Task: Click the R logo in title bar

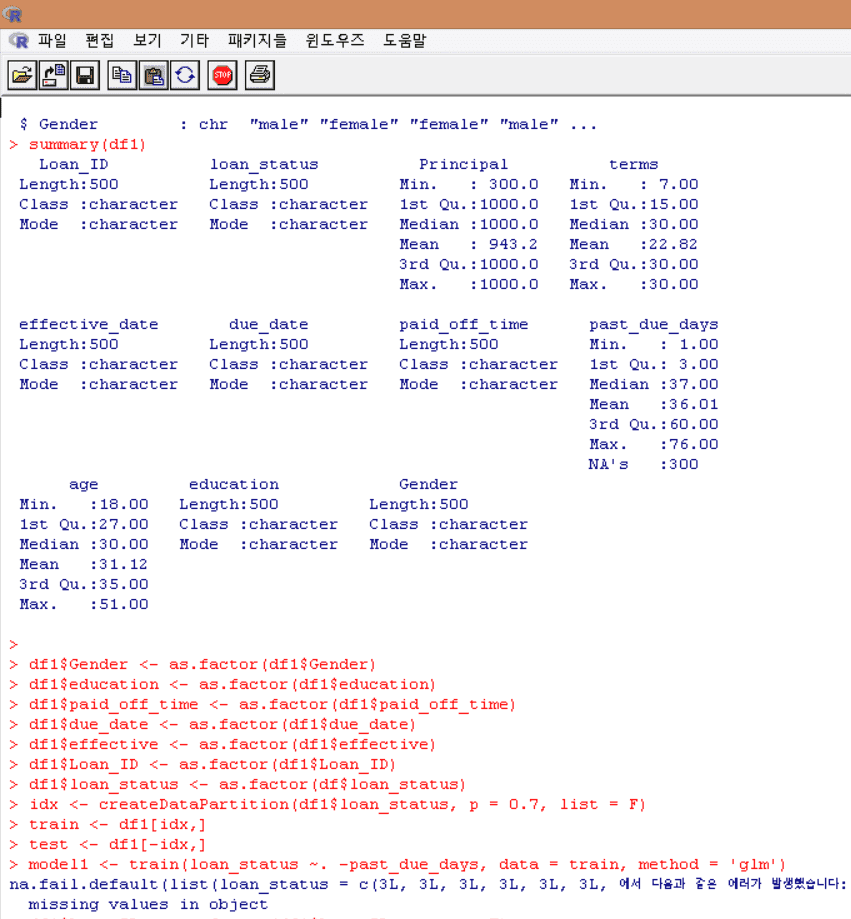Action: click(x=12, y=14)
